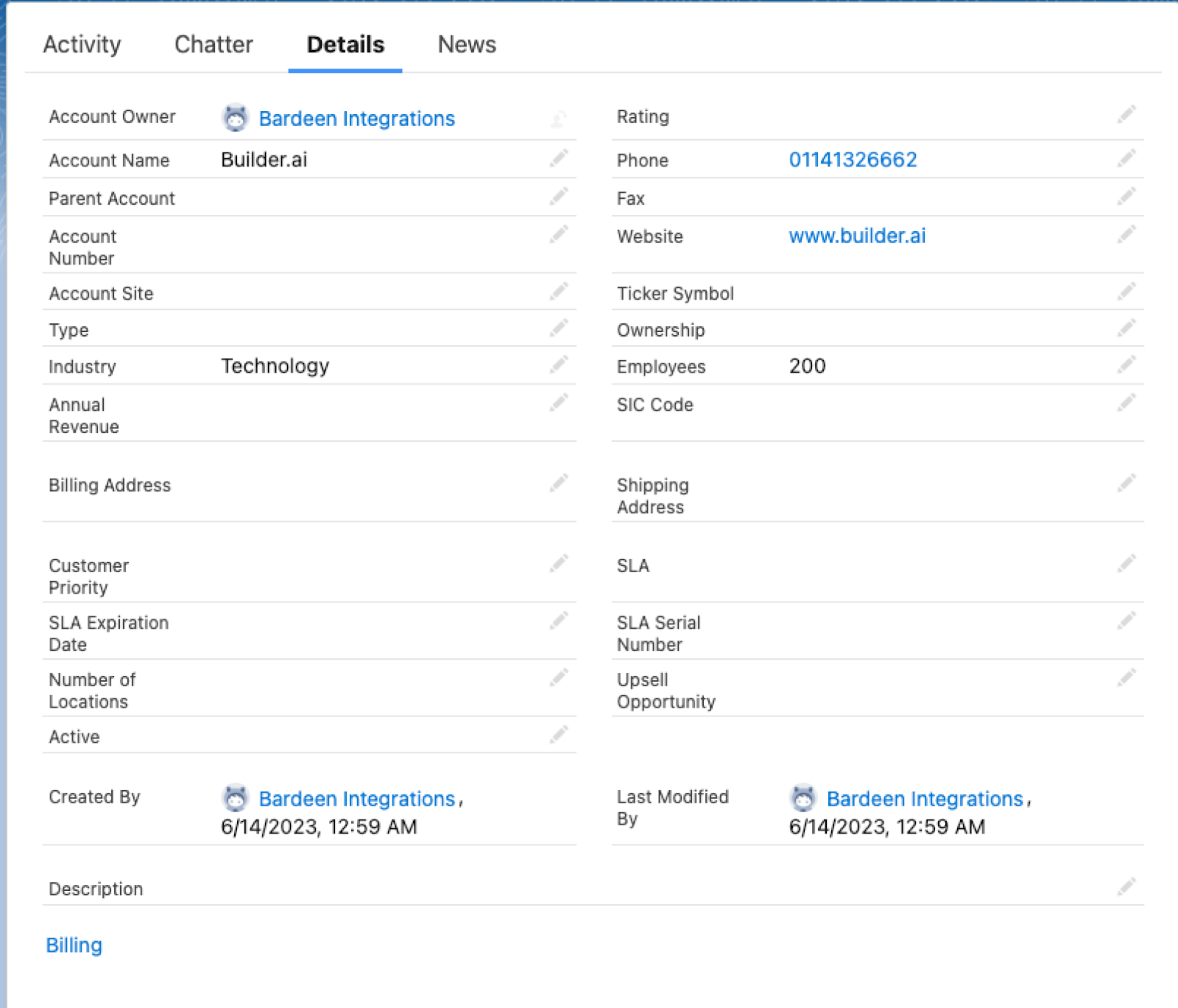Edit the SLA field pencil icon

click(1126, 563)
